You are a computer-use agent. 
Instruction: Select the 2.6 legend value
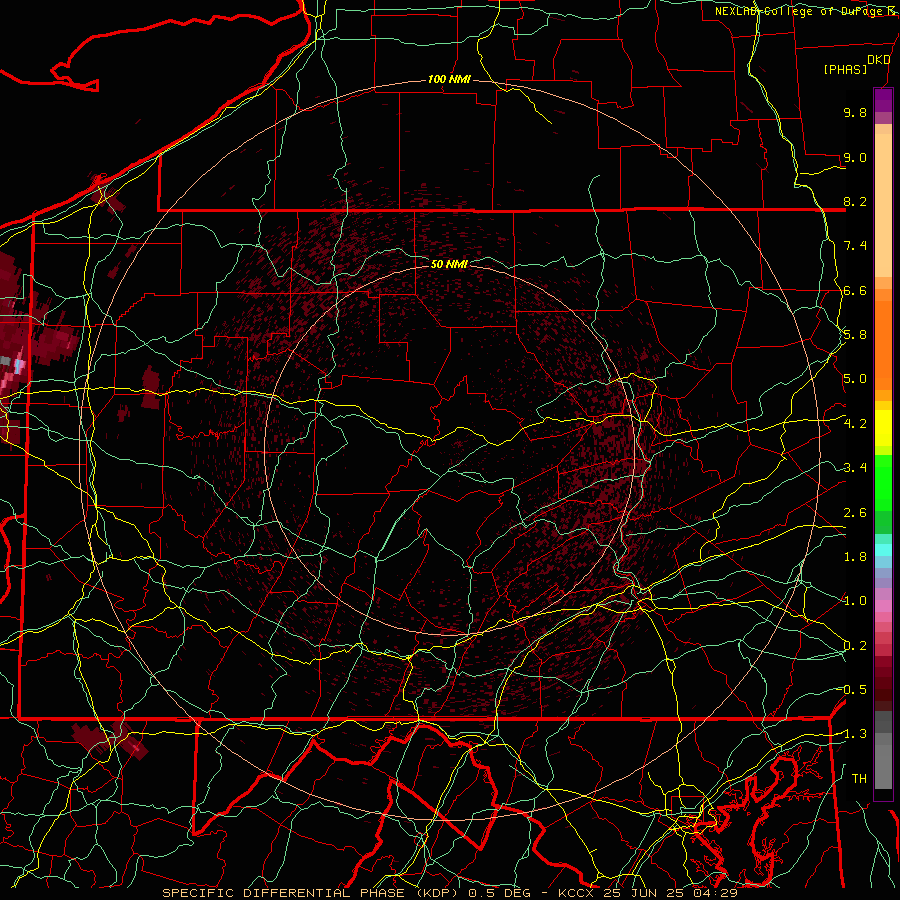(x=855, y=513)
